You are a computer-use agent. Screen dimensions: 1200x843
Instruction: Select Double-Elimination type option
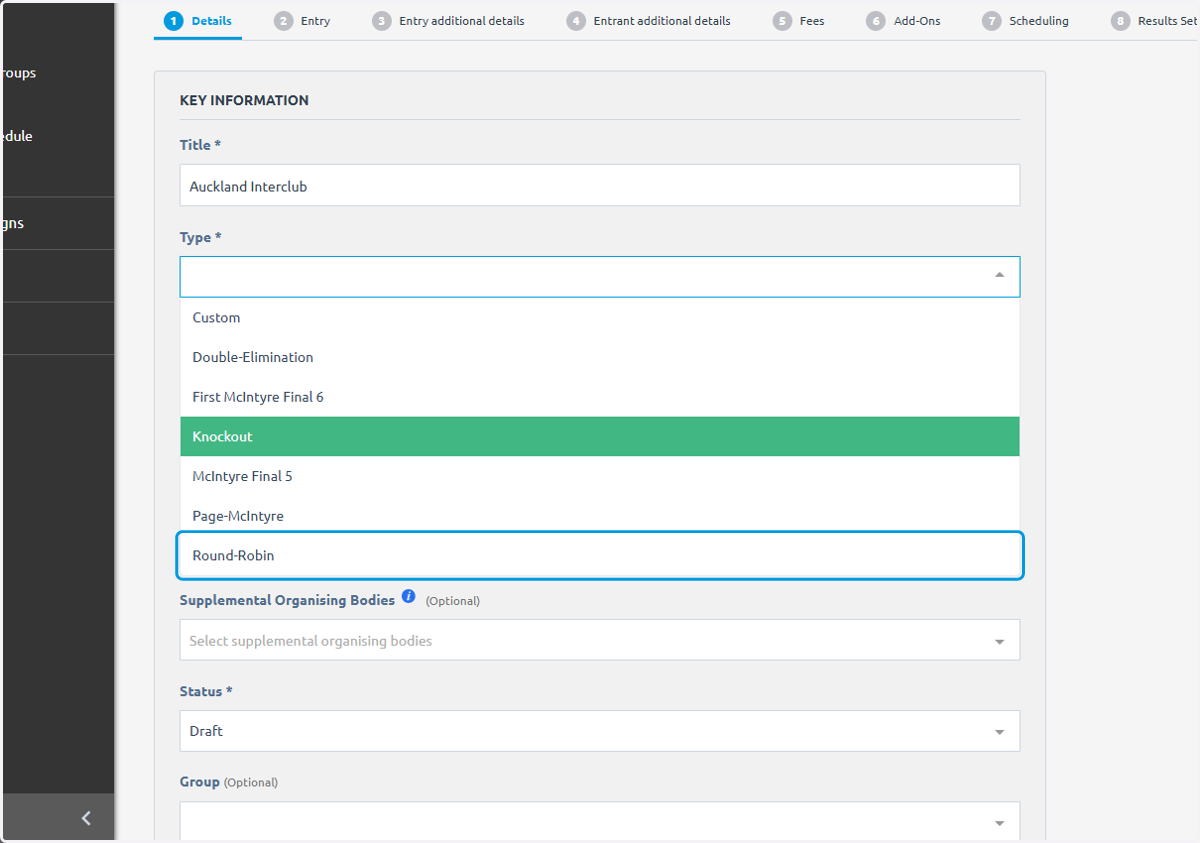(600, 357)
